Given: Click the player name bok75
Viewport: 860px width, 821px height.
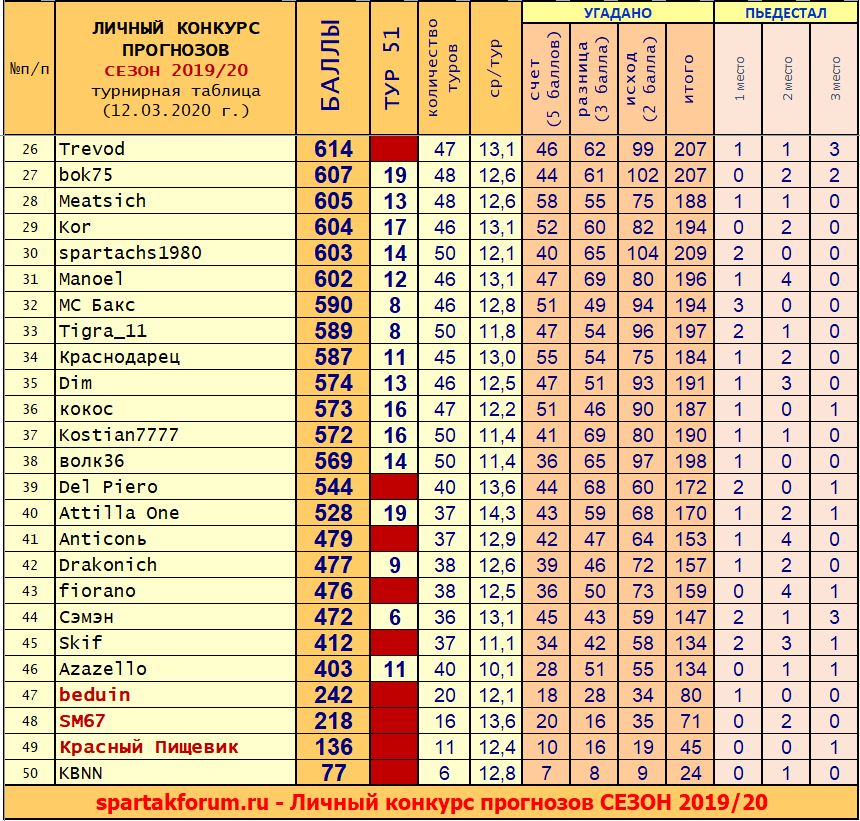Looking at the screenshot, I should 86,174.
